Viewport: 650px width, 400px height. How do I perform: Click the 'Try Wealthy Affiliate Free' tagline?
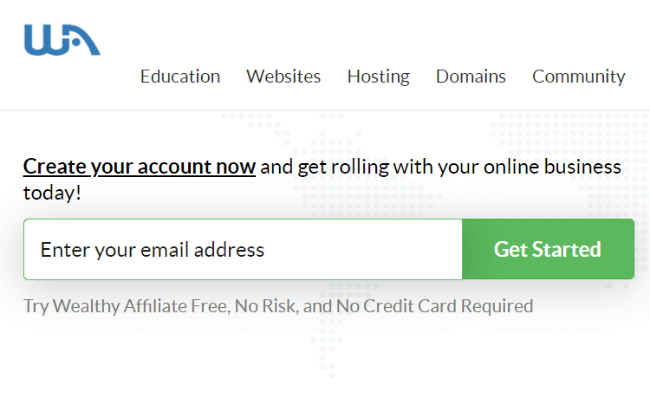point(126,306)
